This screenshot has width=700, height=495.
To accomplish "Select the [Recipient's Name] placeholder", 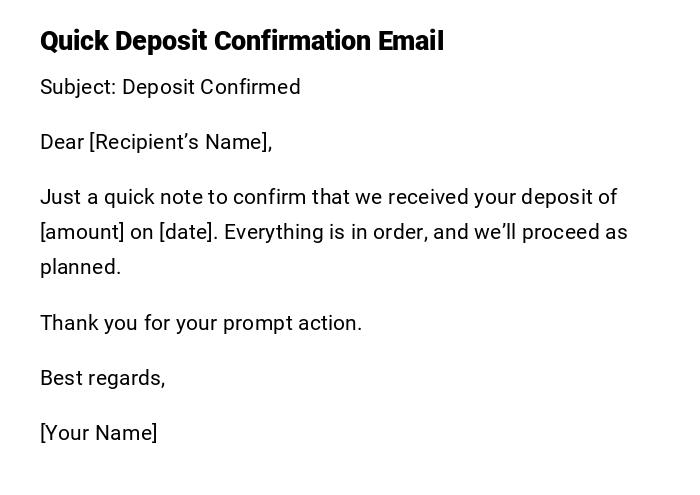I will (x=180, y=142).
